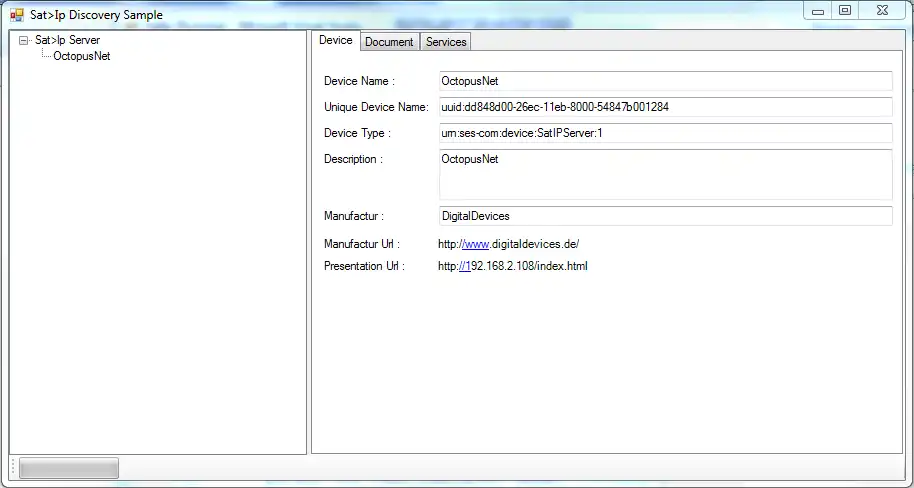Image resolution: width=914 pixels, height=488 pixels.
Task: Open the 192.168.2.108/index.html presentation link
Action: point(512,266)
